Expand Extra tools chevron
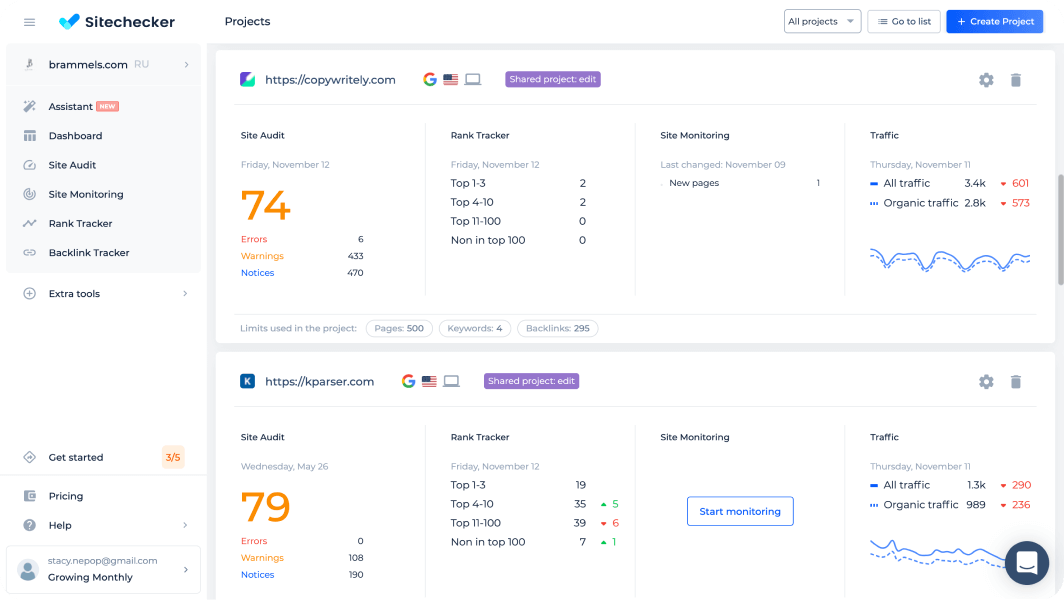This screenshot has width=1064, height=600. click(x=185, y=294)
